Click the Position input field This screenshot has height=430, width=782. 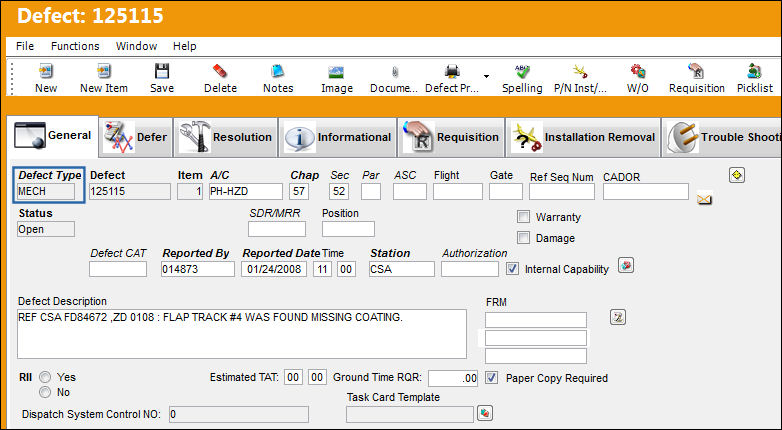click(348, 229)
